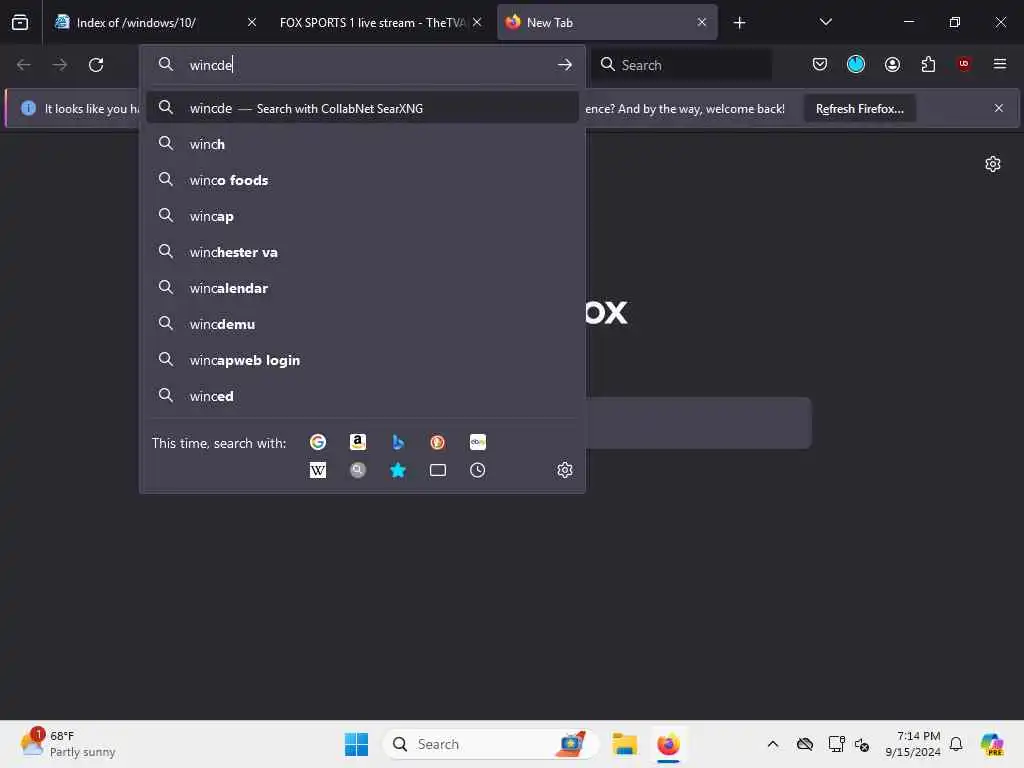Viewport: 1024px width, 768px height.
Task: Focus the toolbar Search box
Action: coord(681,65)
